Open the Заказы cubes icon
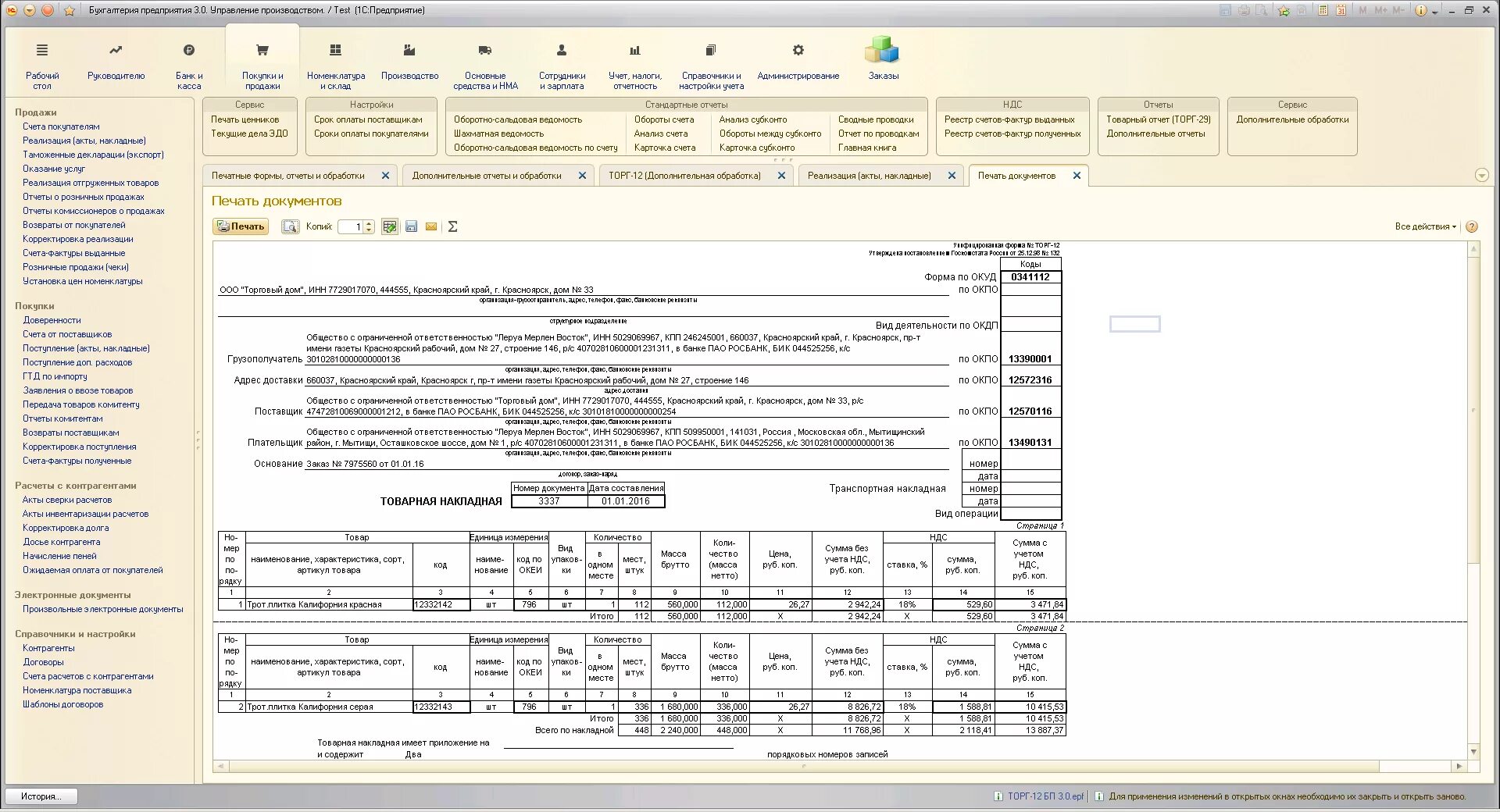 pyautogui.click(x=883, y=50)
